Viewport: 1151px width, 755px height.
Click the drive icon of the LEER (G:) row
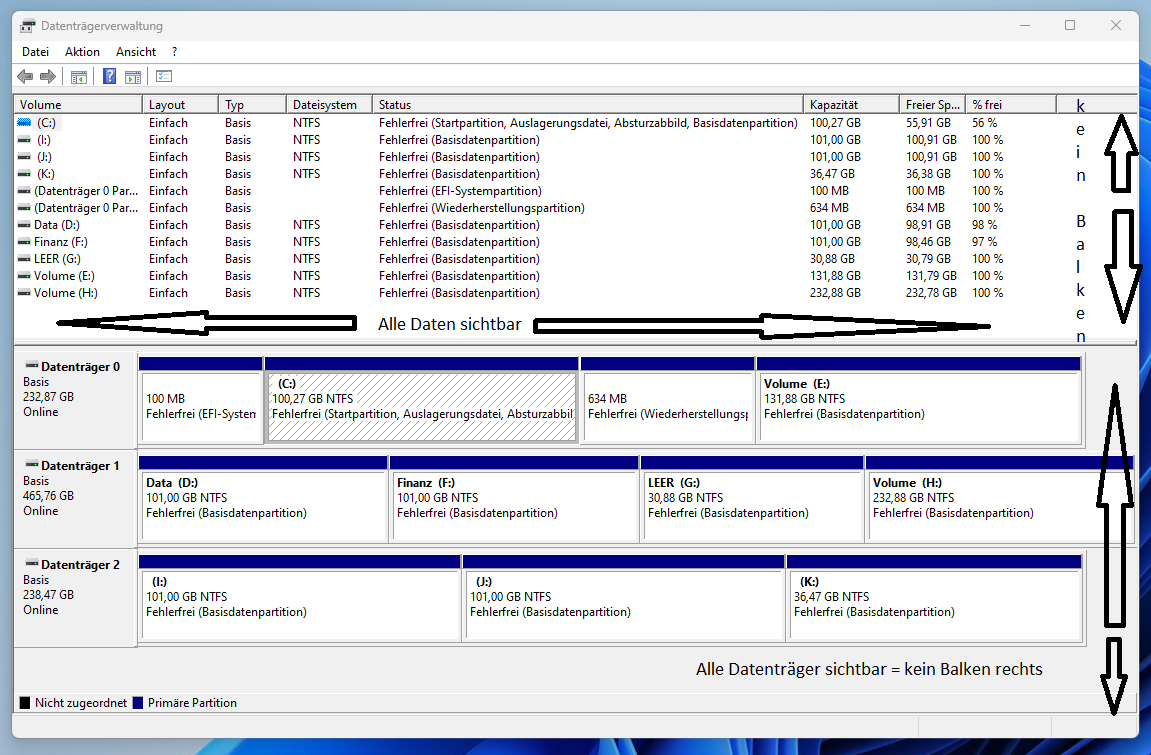pos(24,258)
